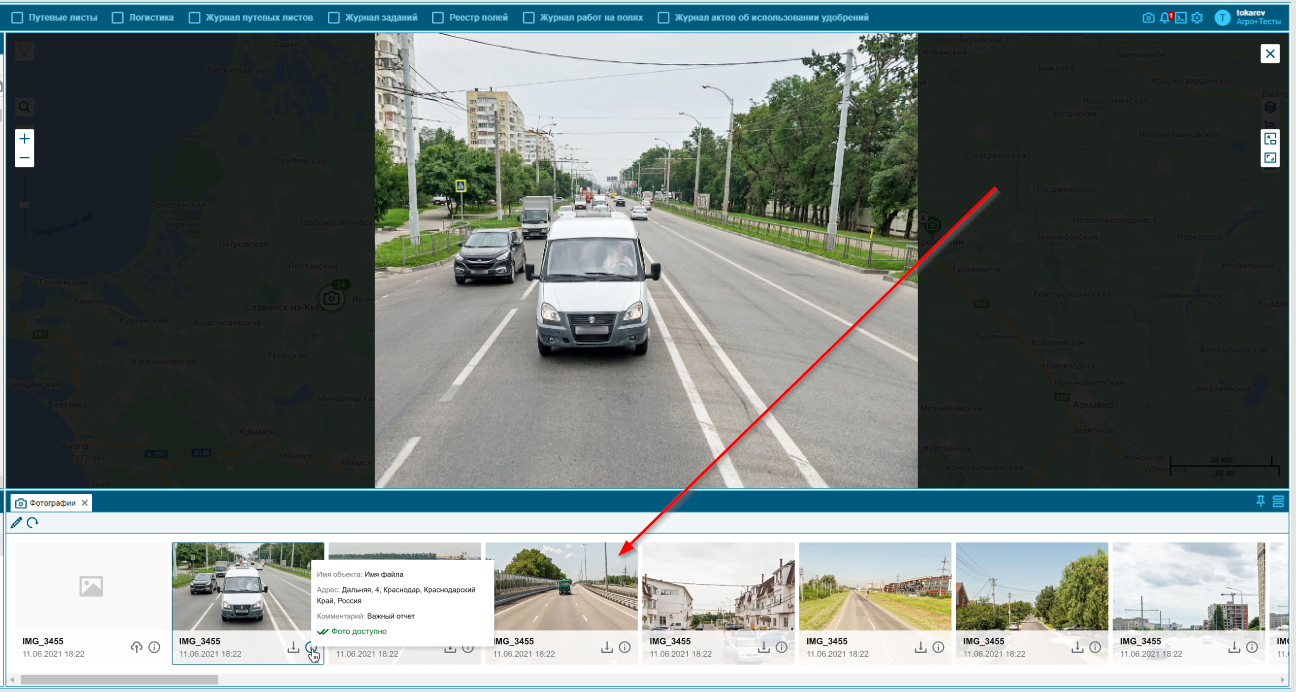This screenshot has width=1296, height=692.
Task: Click 'Имя файла' object name in tooltip
Action: point(384,575)
